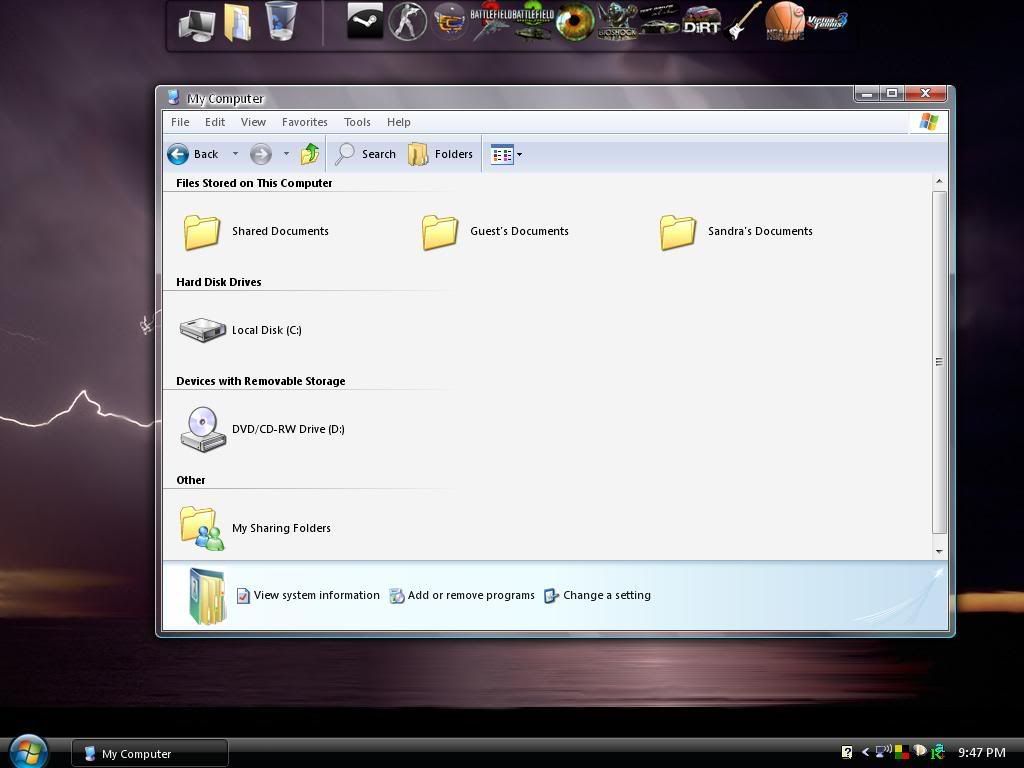This screenshot has height=768, width=1024.
Task: Start DiRT from the dock
Action: (x=701, y=24)
